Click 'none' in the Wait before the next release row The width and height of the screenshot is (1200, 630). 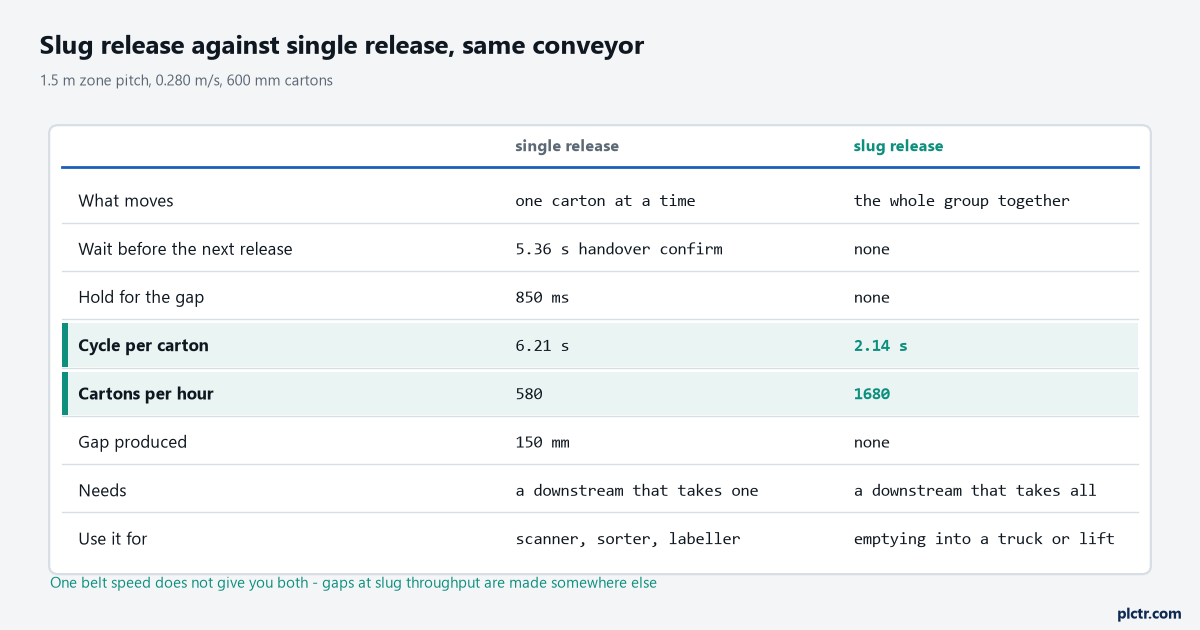click(871, 249)
